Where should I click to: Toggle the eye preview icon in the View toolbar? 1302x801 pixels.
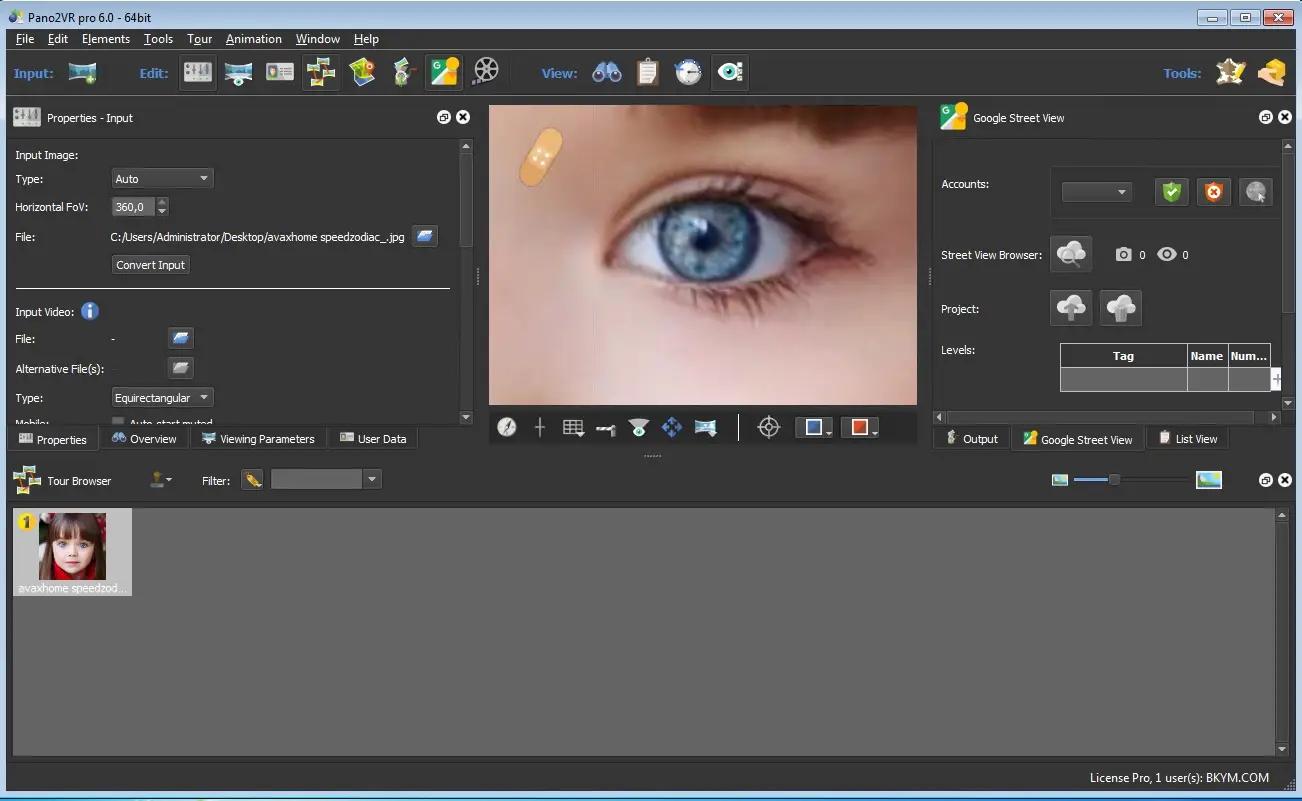[x=729, y=72]
